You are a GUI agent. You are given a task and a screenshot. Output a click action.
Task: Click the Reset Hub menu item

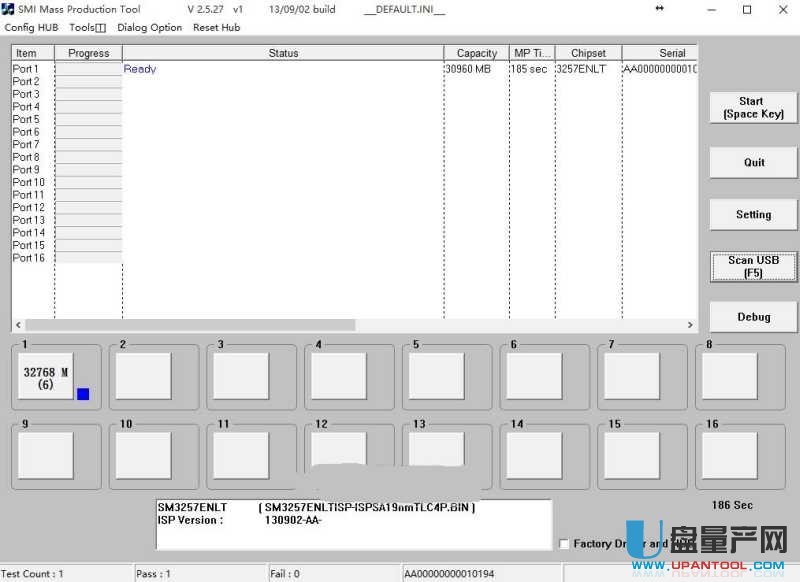point(216,27)
